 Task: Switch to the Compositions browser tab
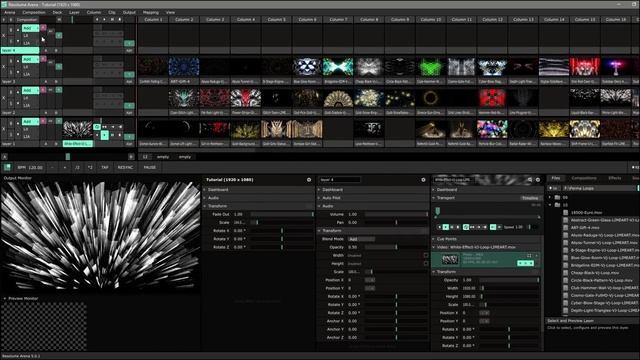[x=584, y=178]
